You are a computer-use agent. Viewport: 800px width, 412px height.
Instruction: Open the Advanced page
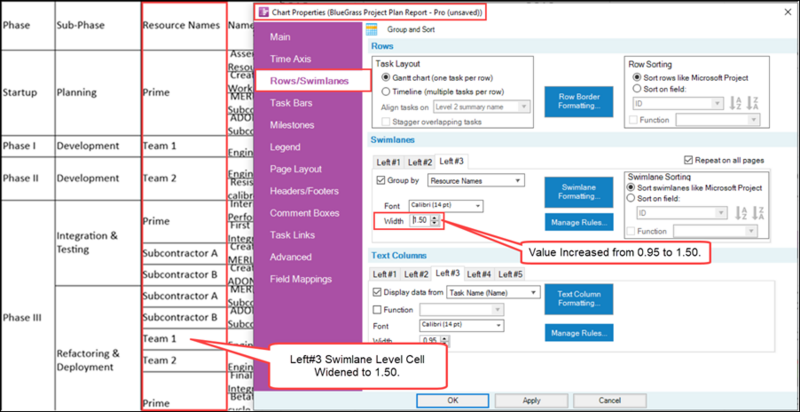tap(290, 257)
